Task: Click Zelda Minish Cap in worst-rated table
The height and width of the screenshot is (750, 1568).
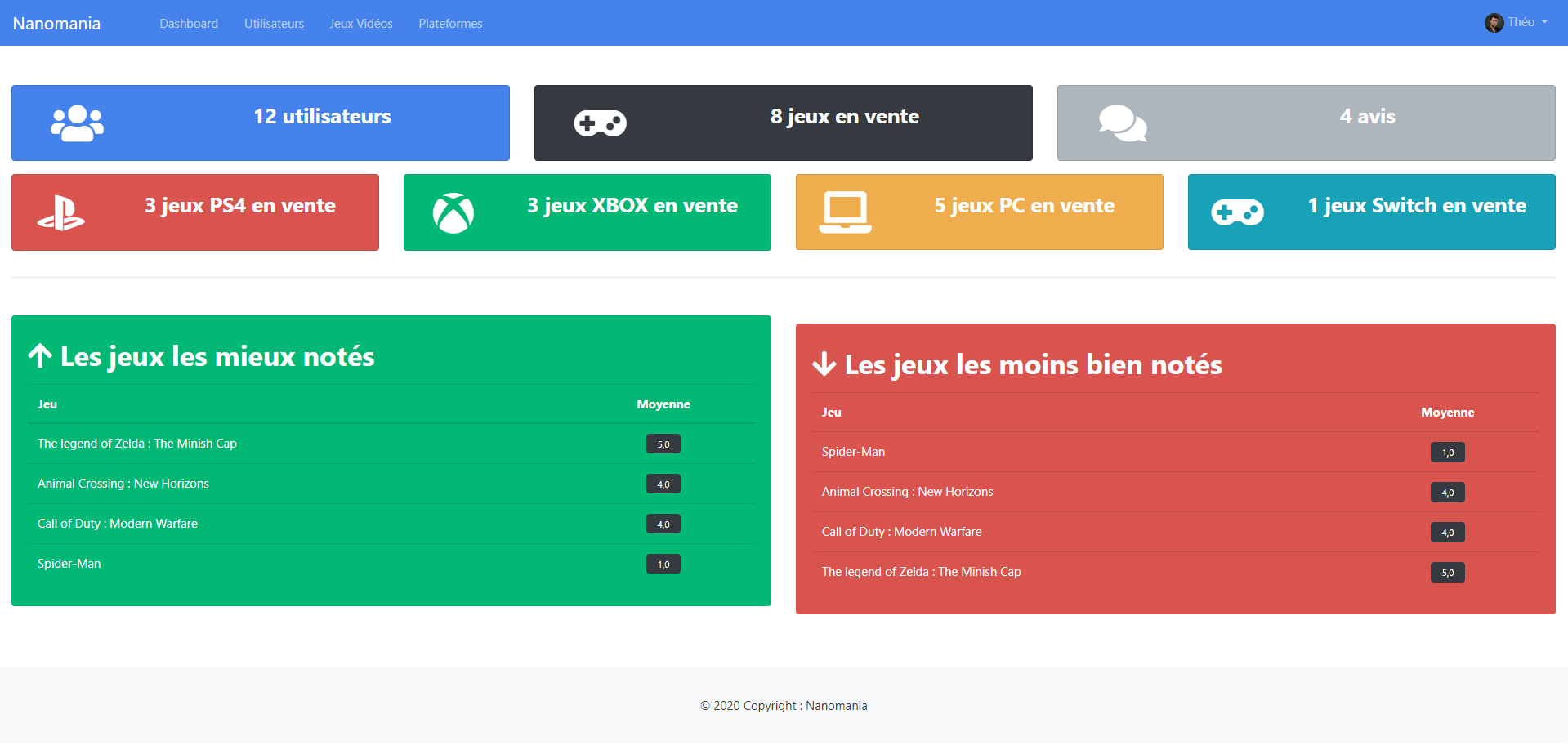Action: 922,572
